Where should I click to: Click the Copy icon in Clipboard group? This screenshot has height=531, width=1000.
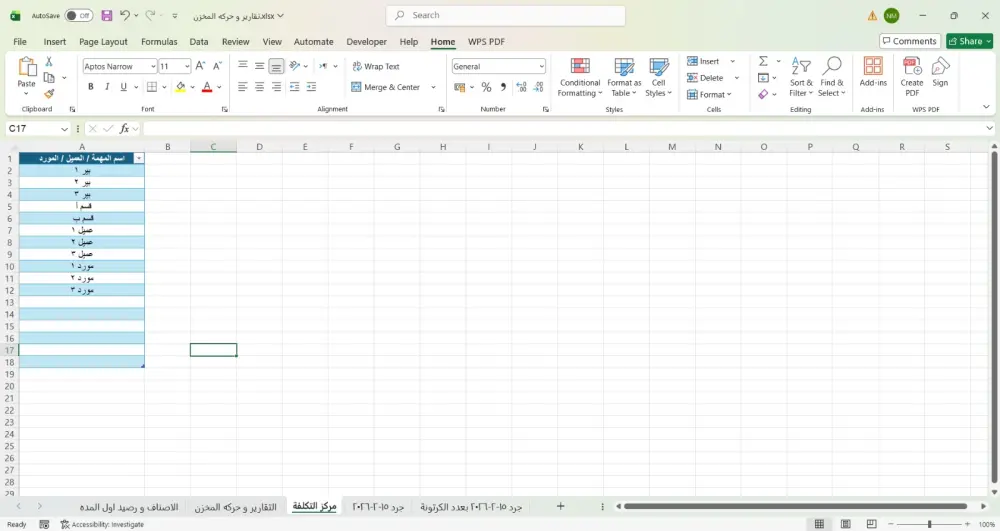click(x=49, y=78)
